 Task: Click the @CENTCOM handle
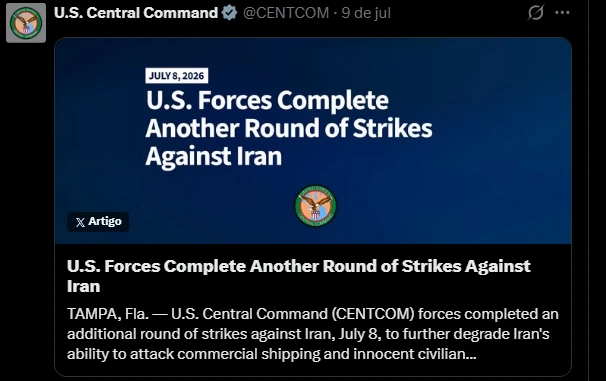286,13
